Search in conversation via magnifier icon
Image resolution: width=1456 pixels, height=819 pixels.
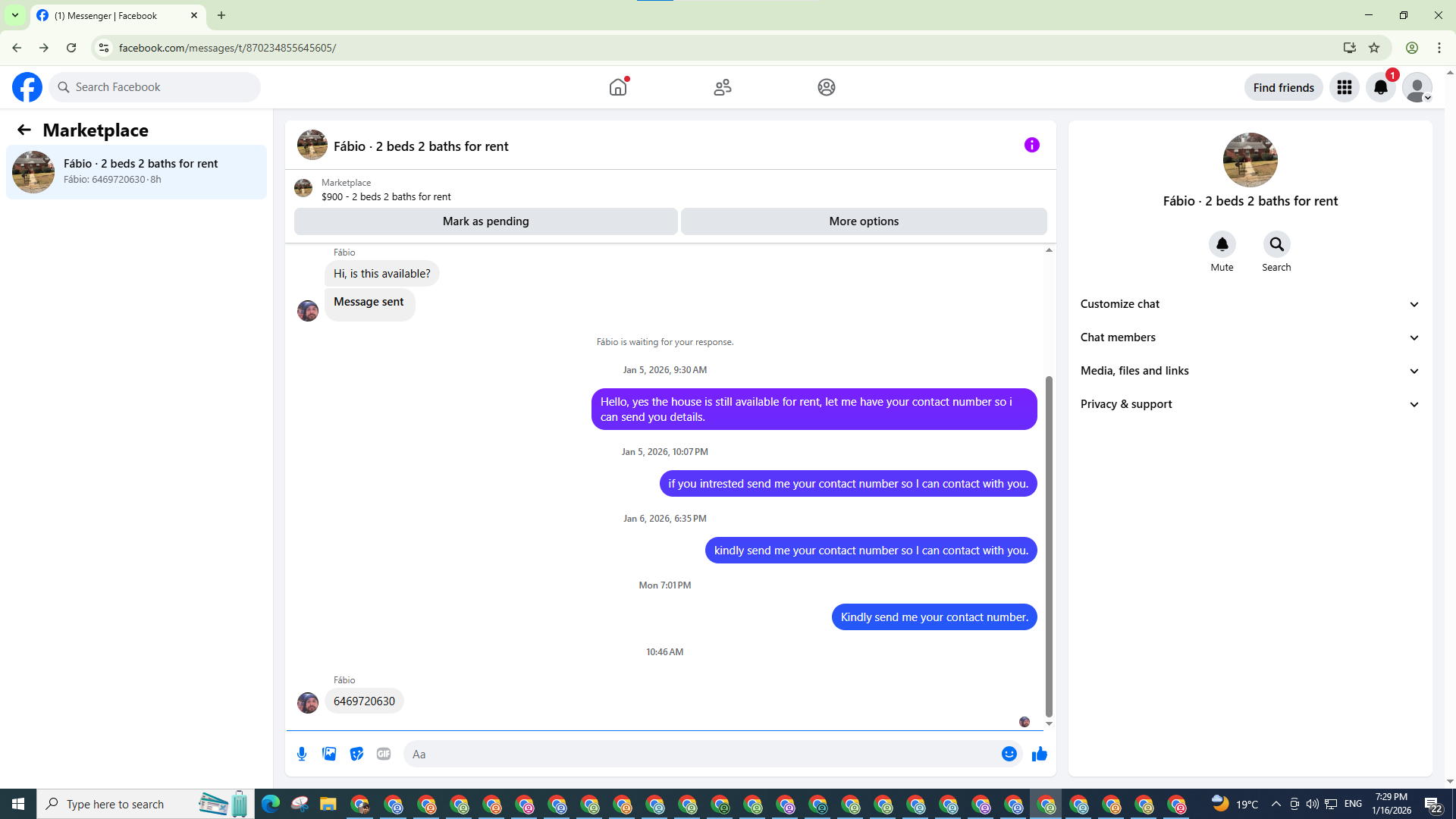click(x=1276, y=244)
